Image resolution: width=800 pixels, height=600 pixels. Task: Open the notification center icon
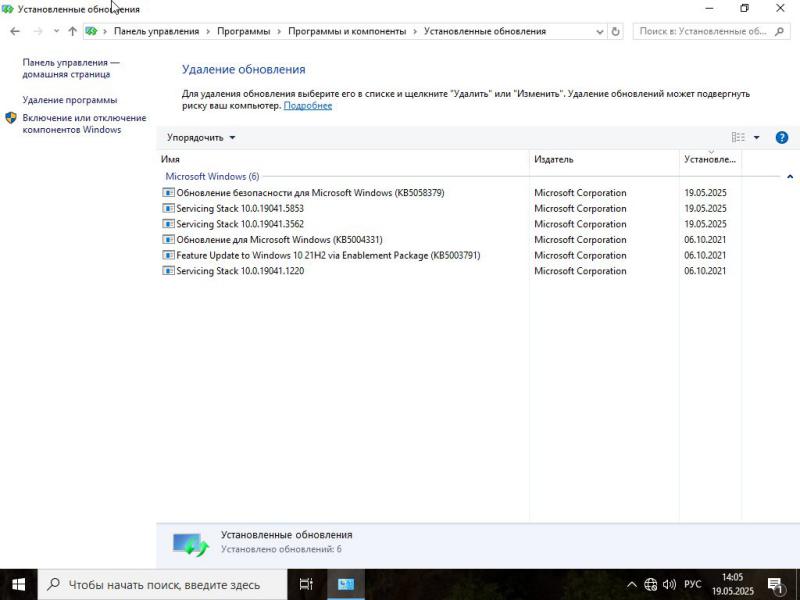[x=776, y=585]
